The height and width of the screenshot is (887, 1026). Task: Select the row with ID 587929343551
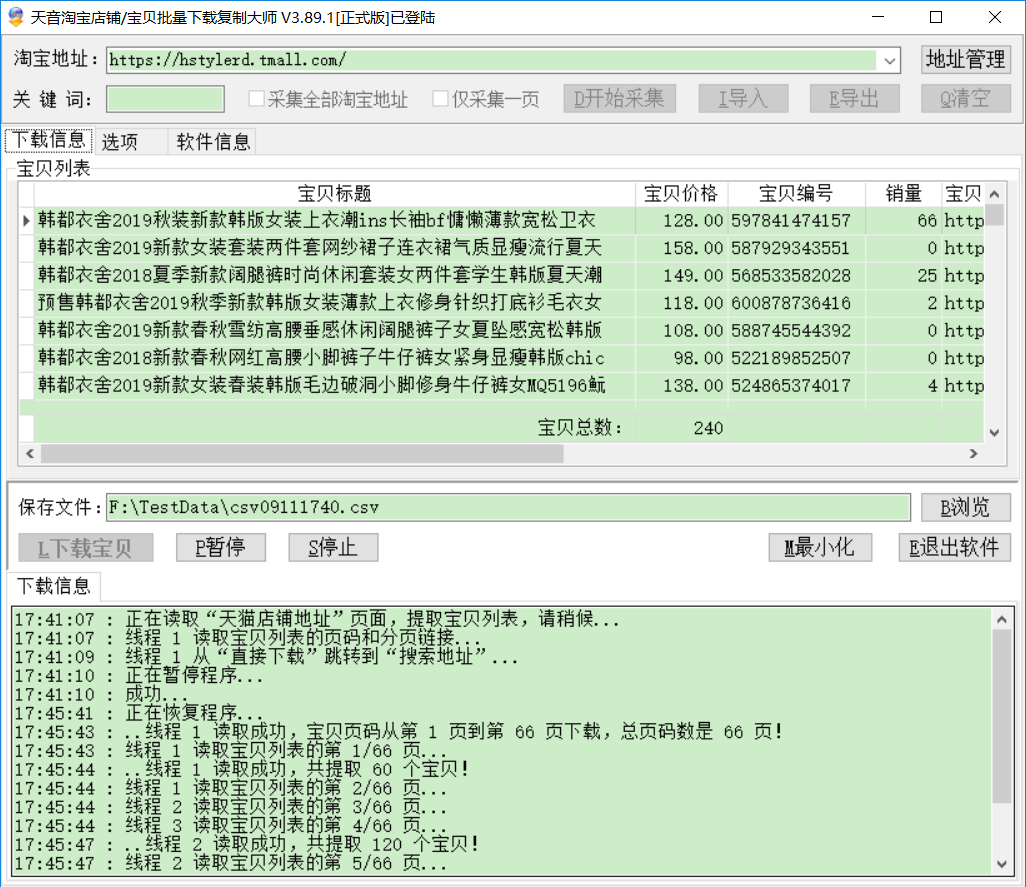(790, 248)
